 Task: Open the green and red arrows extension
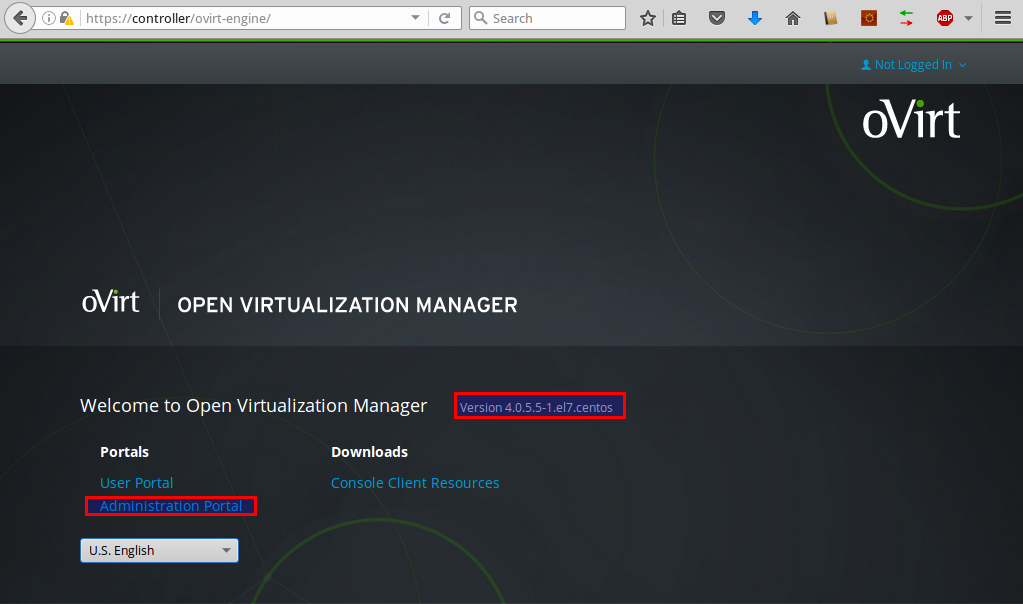tap(906, 18)
